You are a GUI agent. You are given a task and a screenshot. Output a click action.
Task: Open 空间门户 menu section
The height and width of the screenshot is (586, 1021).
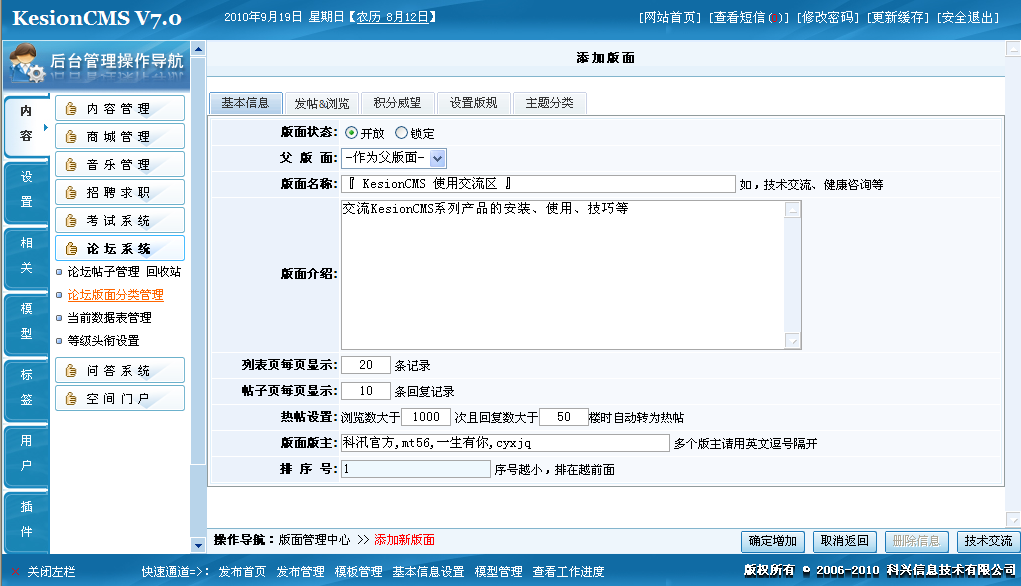click(120, 398)
